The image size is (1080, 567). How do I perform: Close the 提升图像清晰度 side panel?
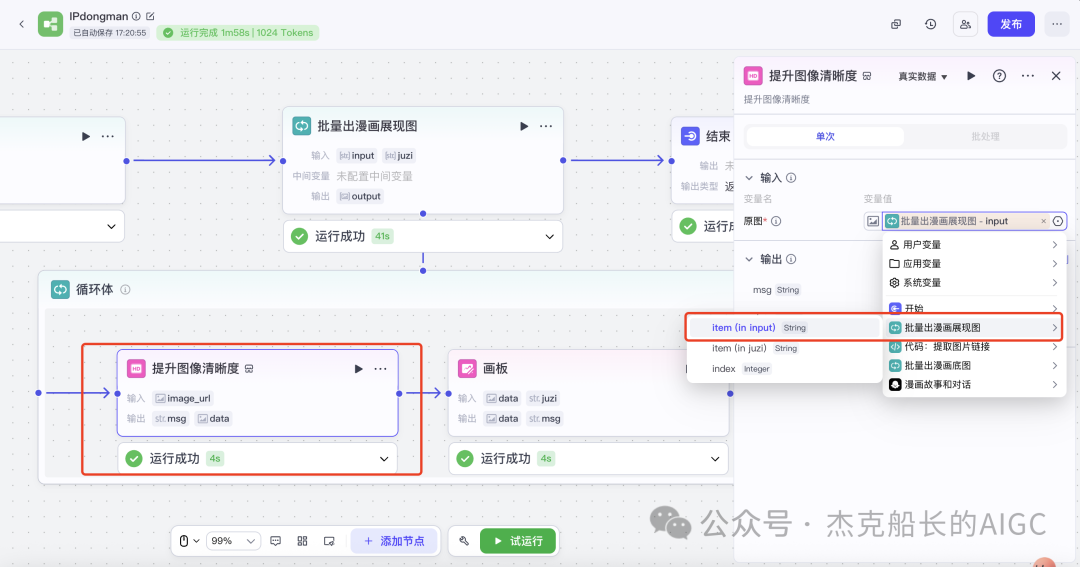(1056, 76)
